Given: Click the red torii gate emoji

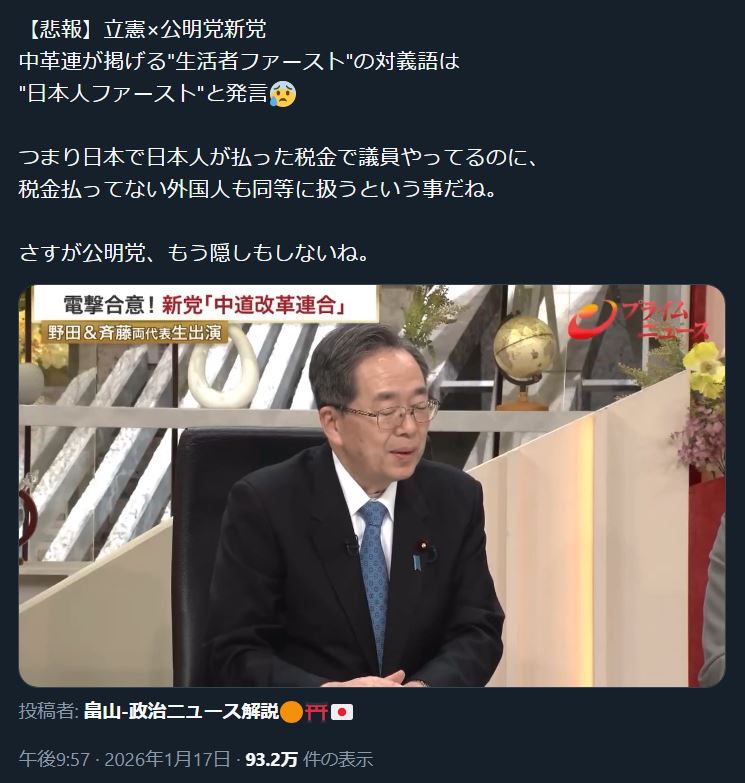Looking at the screenshot, I should click(317, 712).
